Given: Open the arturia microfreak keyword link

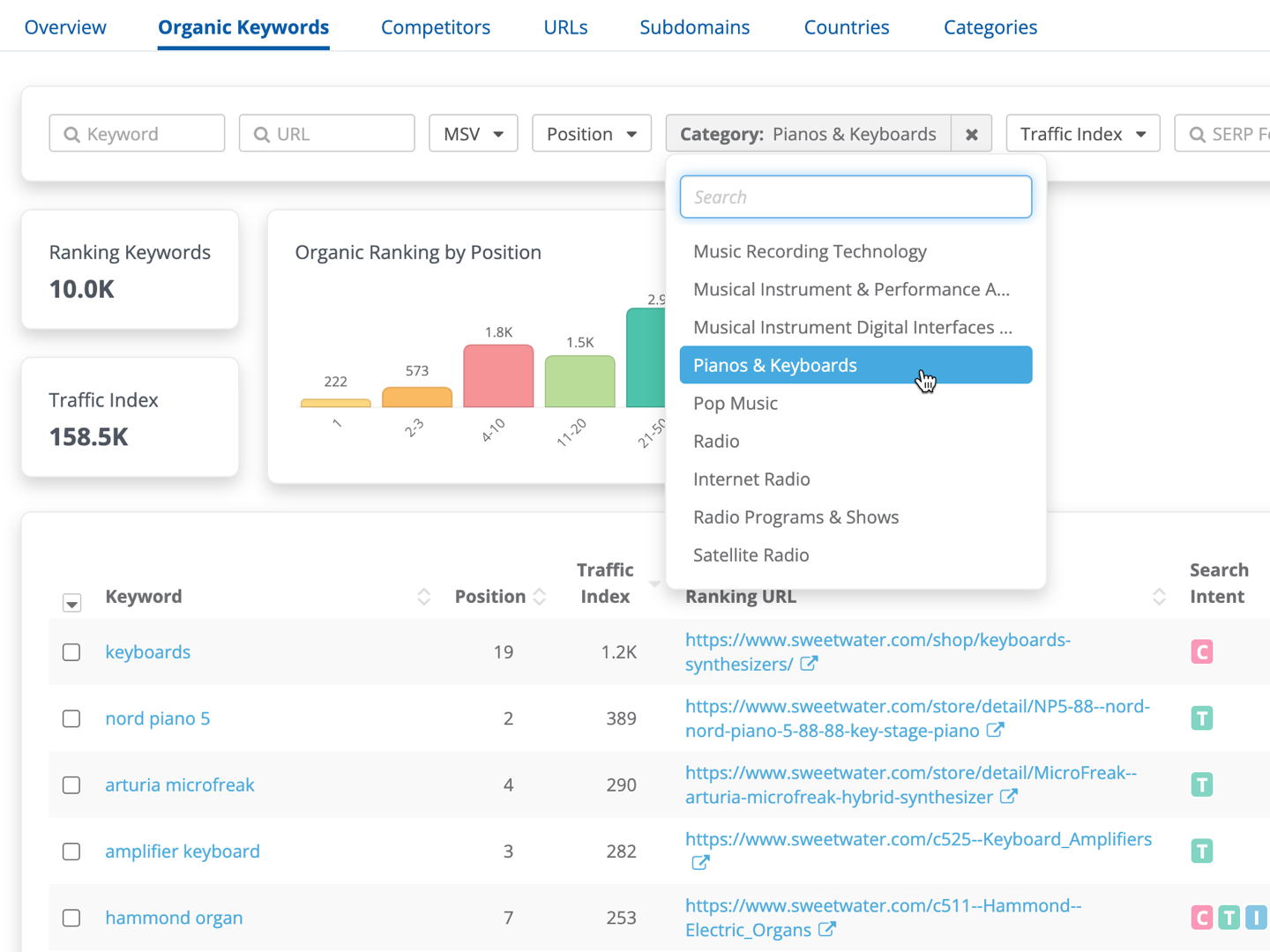Looking at the screenshot, I should [x=180, y=785].
